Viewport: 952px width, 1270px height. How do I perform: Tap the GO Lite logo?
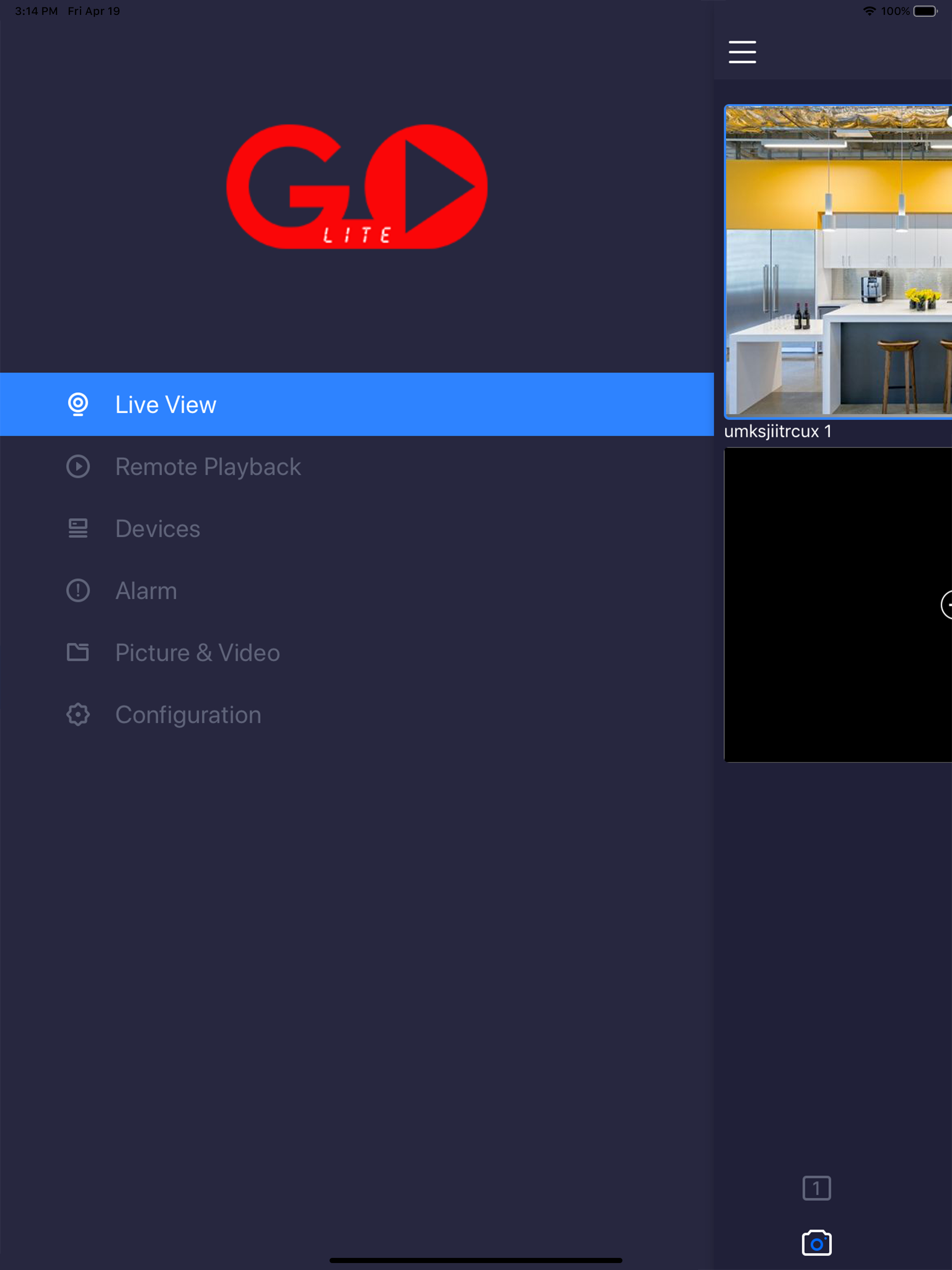tap(357, 186)
